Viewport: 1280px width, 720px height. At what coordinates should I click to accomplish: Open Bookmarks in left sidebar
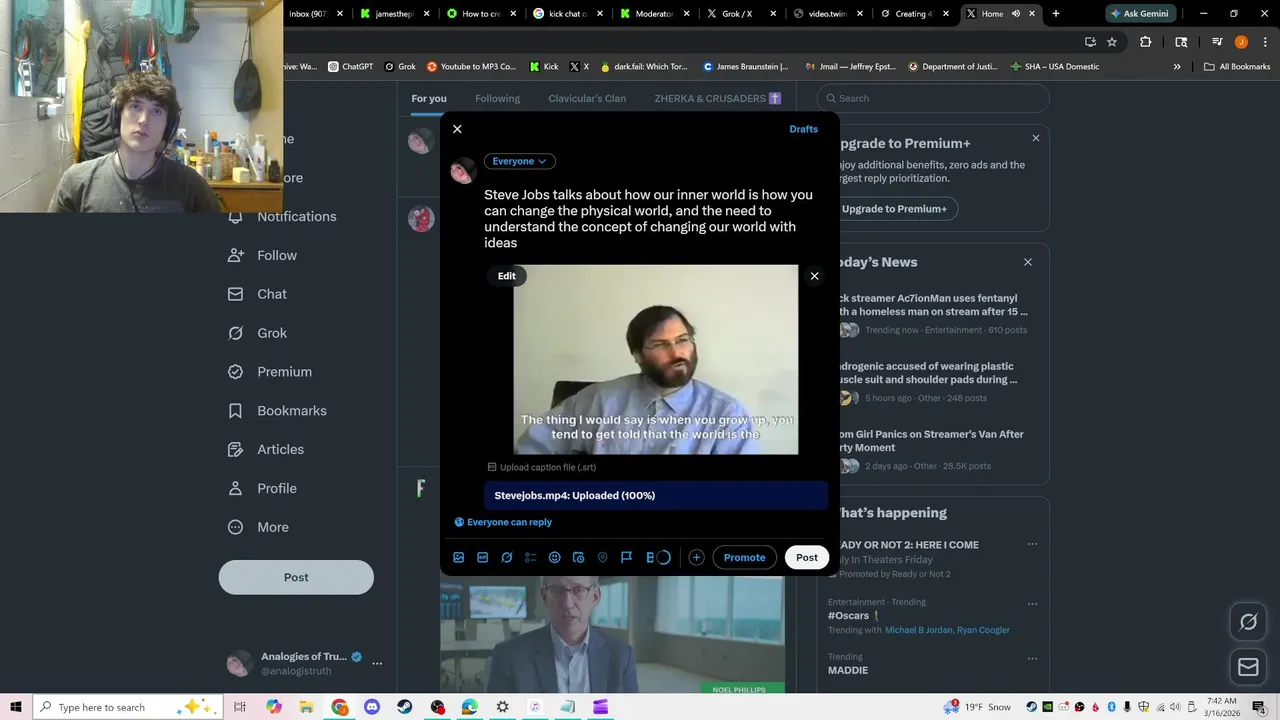(x=278, y=410)
